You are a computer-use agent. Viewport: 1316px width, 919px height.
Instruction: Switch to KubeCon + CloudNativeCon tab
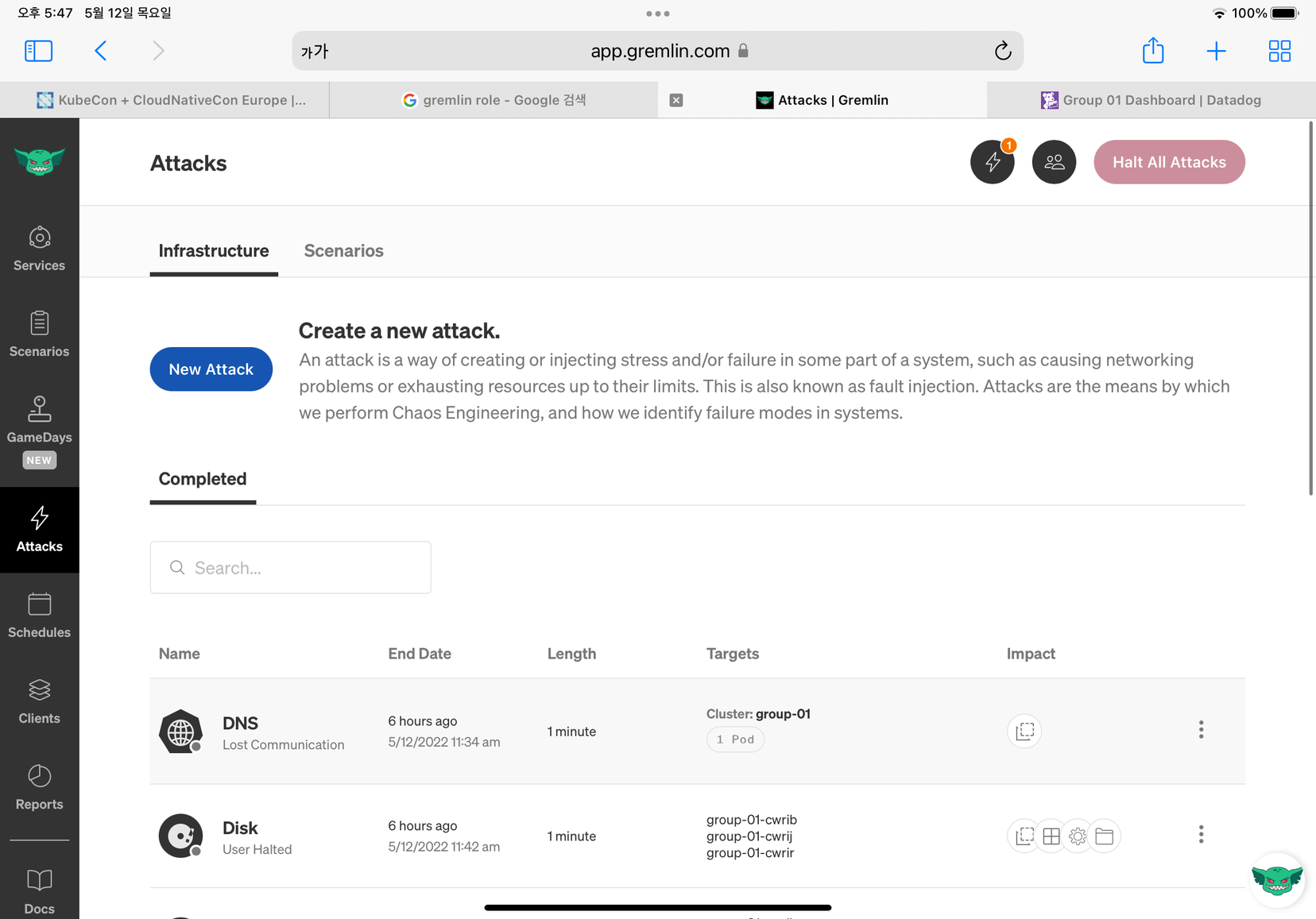(164, 100)
